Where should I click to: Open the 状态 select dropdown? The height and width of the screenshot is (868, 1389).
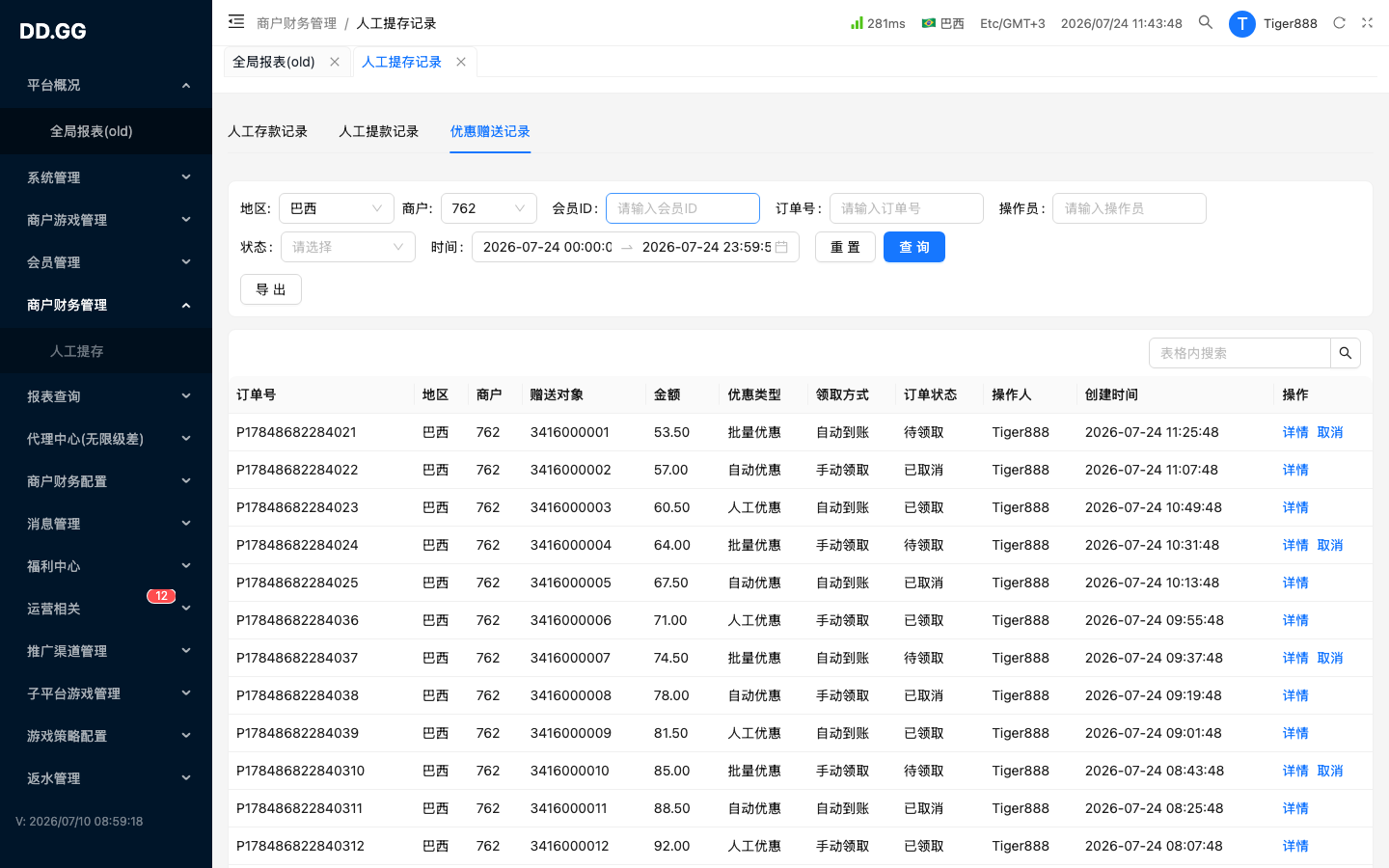348,247
